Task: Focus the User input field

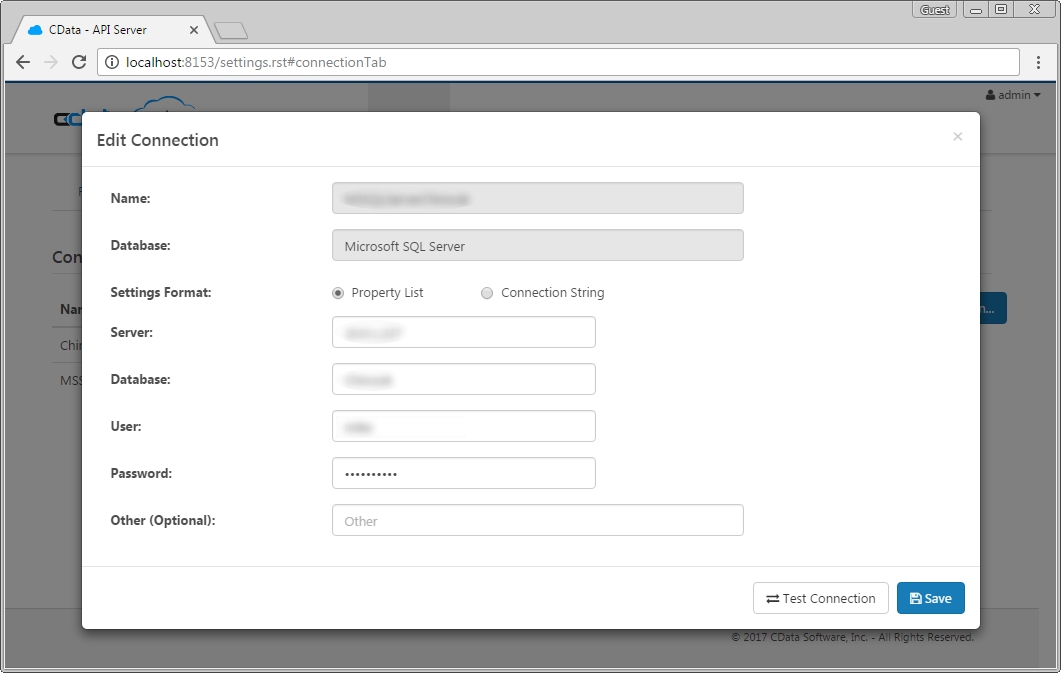Action: point(464,426)
